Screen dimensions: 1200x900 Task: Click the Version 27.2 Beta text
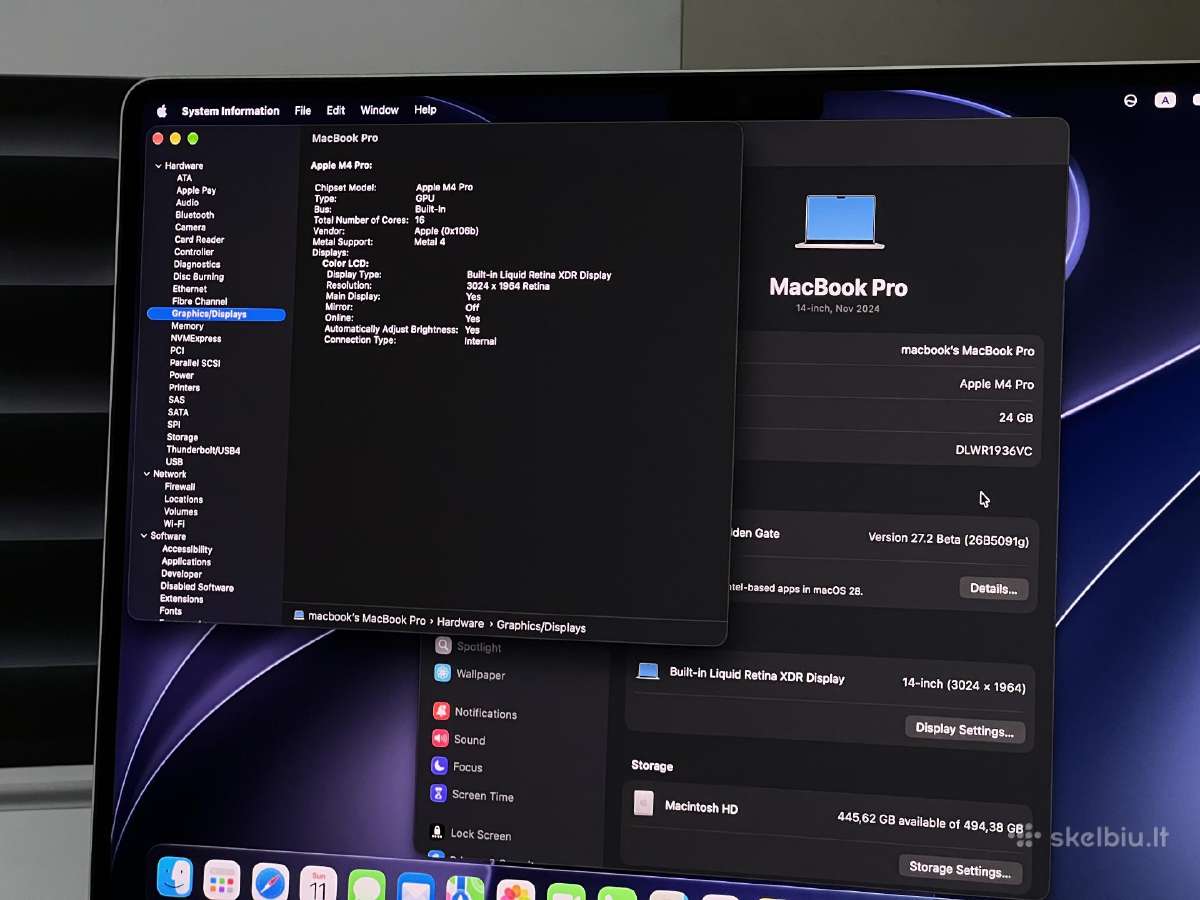pyautogui.click(x=948, y=539)
